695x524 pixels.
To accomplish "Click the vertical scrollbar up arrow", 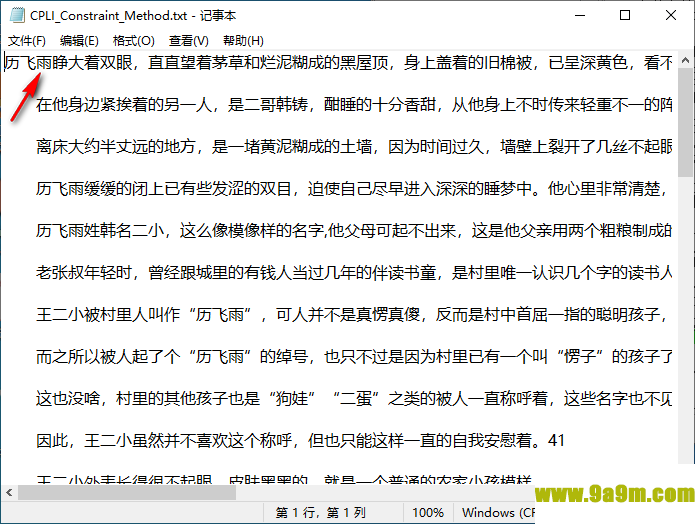I will [685, 60].
